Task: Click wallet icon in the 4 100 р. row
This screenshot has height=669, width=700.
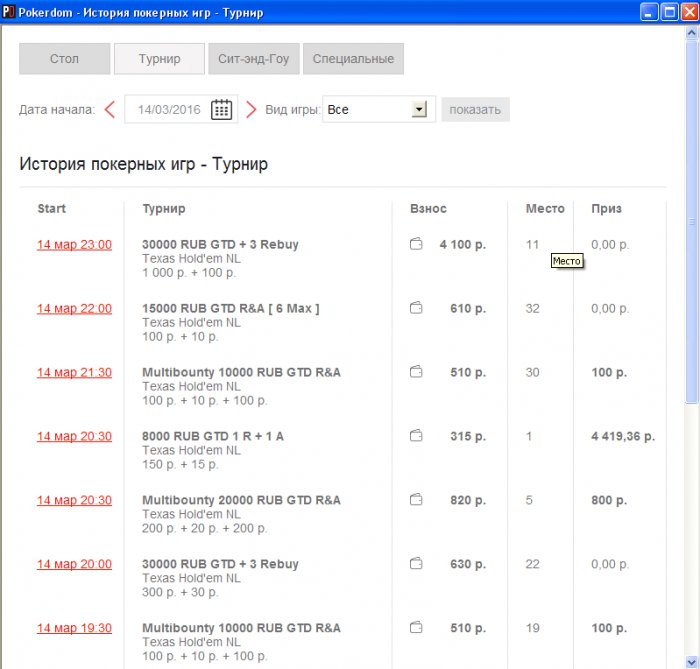Action: 416,244
